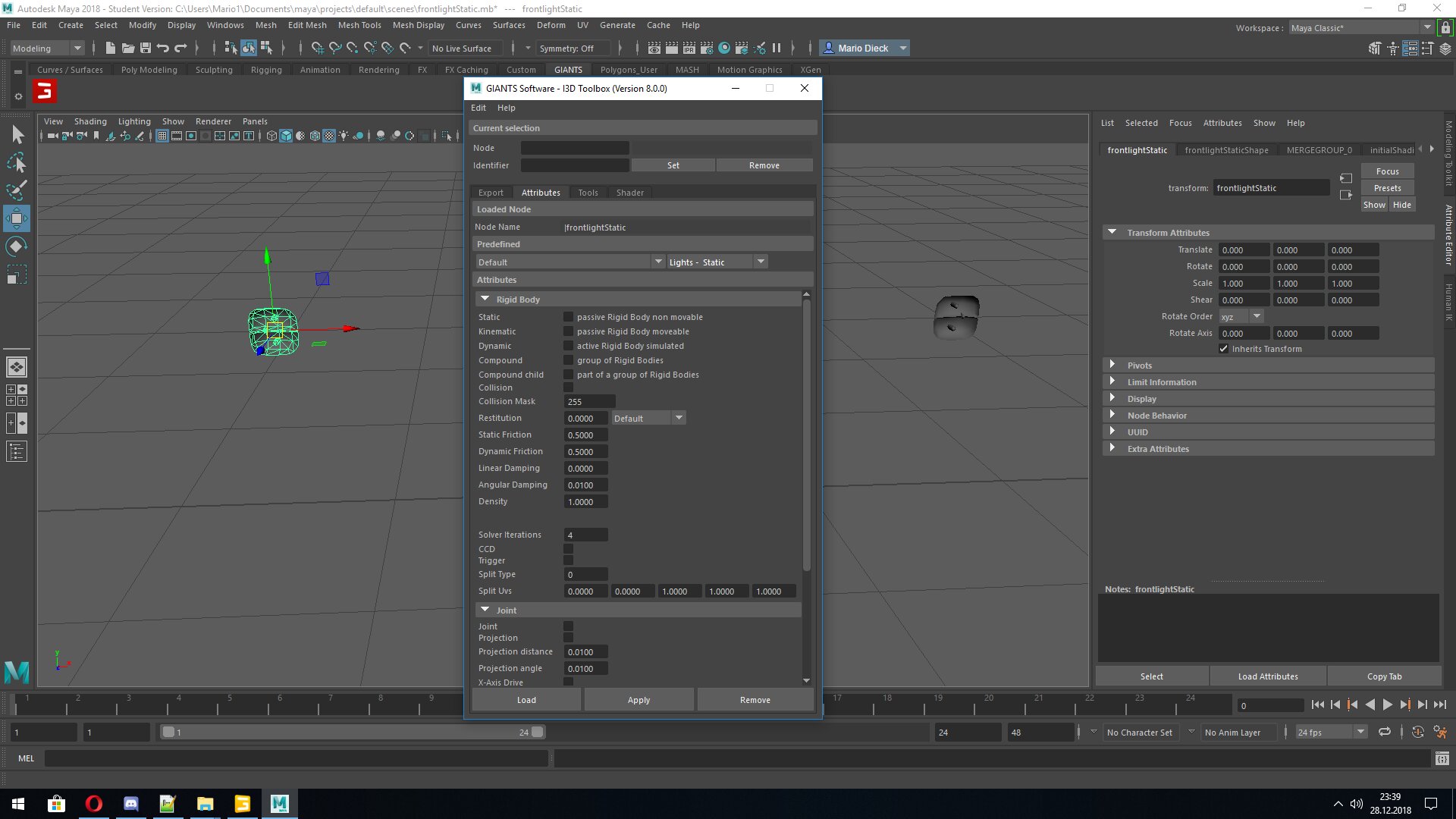Open the Lights - Static dropdown
1456x819 pixels.
click(x=717, y=262)
